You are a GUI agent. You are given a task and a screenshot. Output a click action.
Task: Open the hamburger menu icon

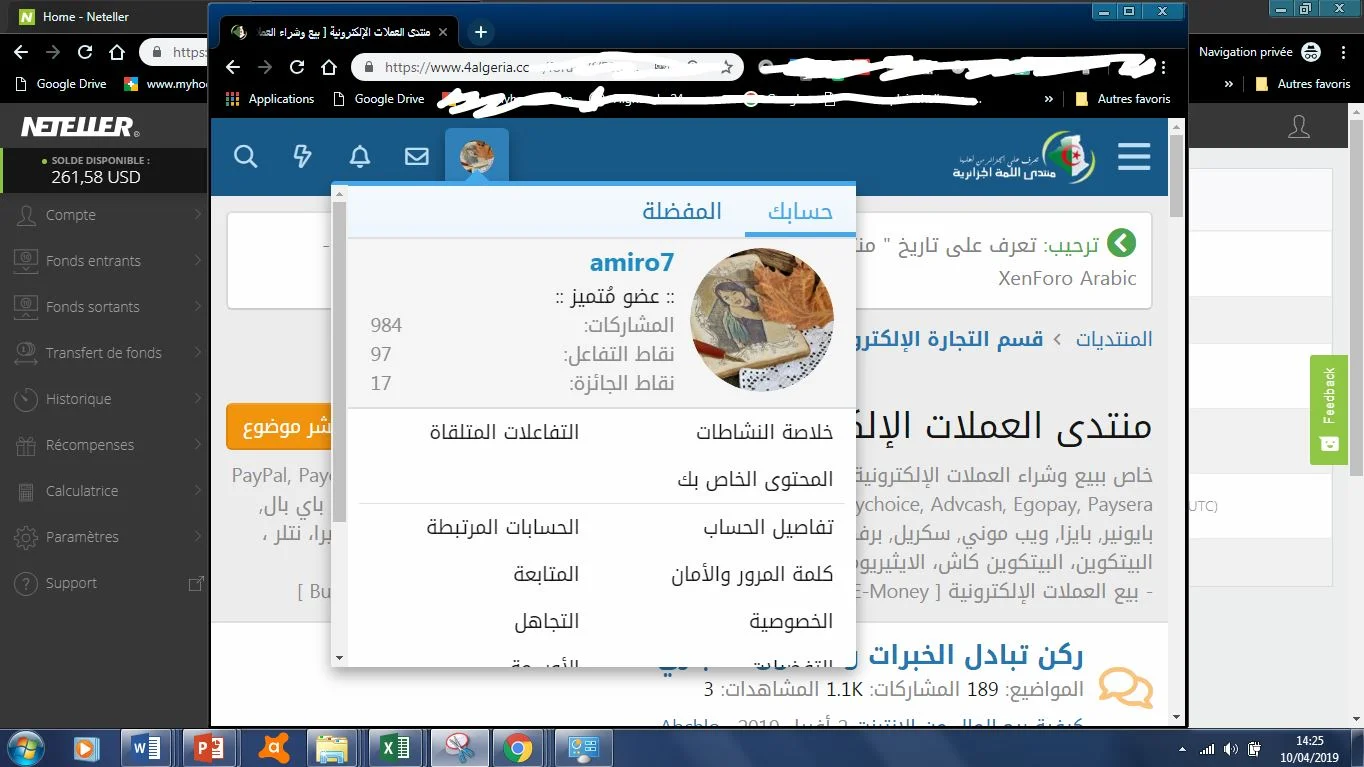(1134, 157)
